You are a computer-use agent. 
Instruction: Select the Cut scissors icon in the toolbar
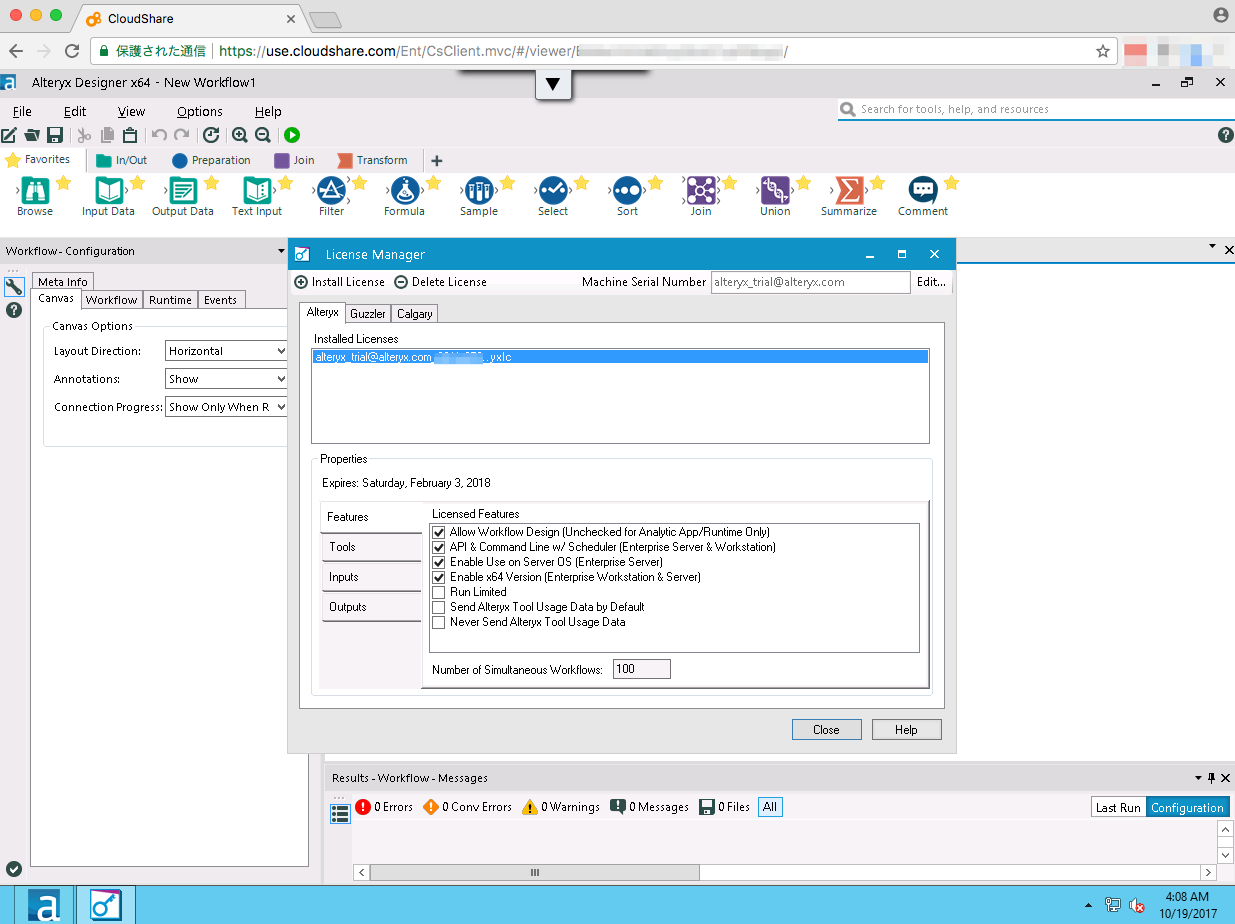click(x=84, y=135)
